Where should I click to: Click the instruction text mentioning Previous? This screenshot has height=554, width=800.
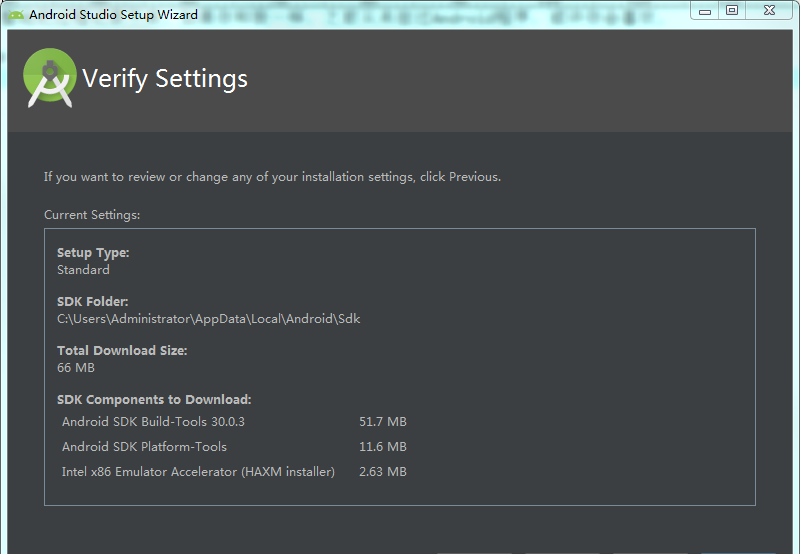272,177
